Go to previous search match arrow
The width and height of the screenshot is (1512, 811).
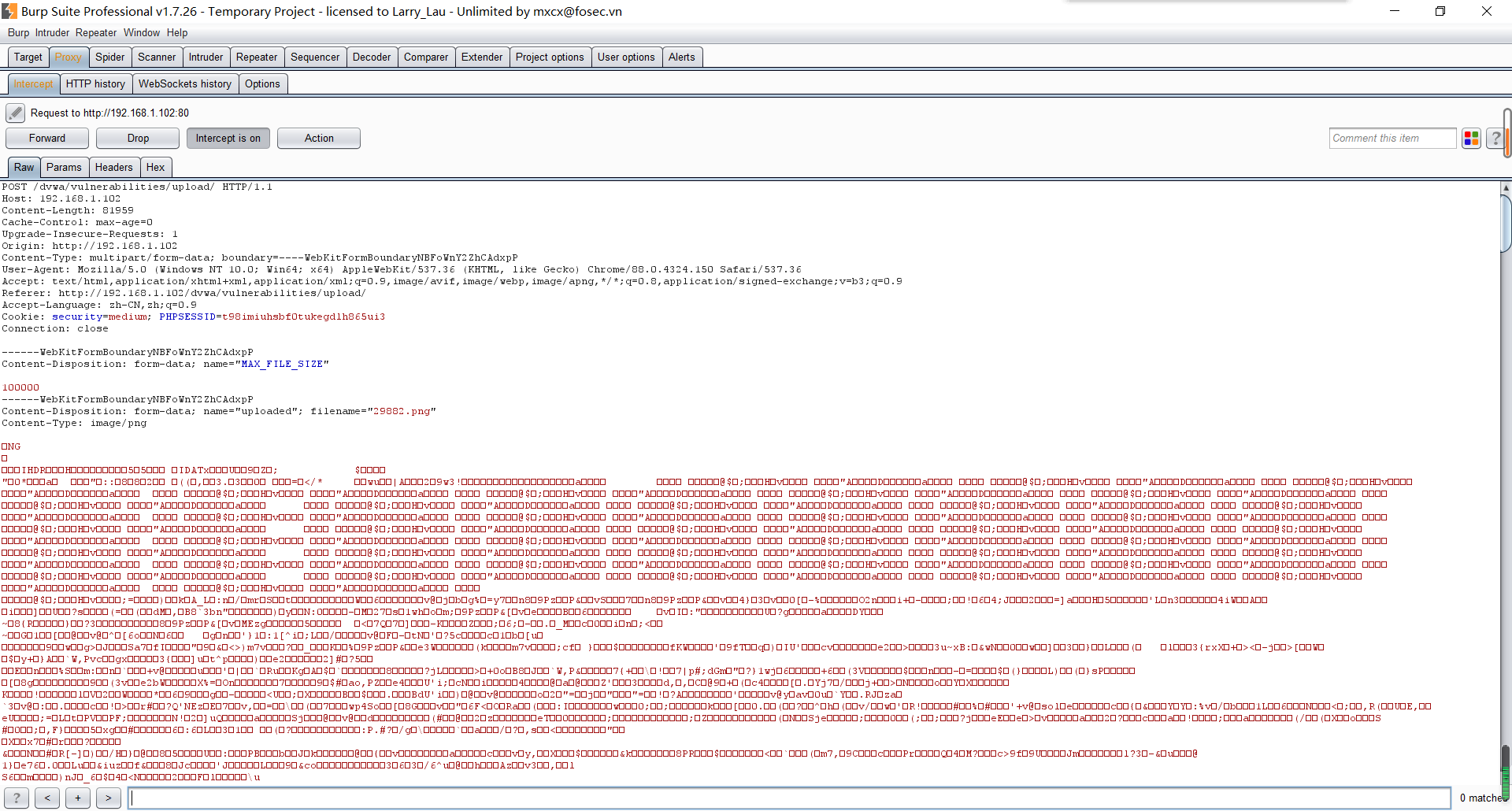[47, 798]
